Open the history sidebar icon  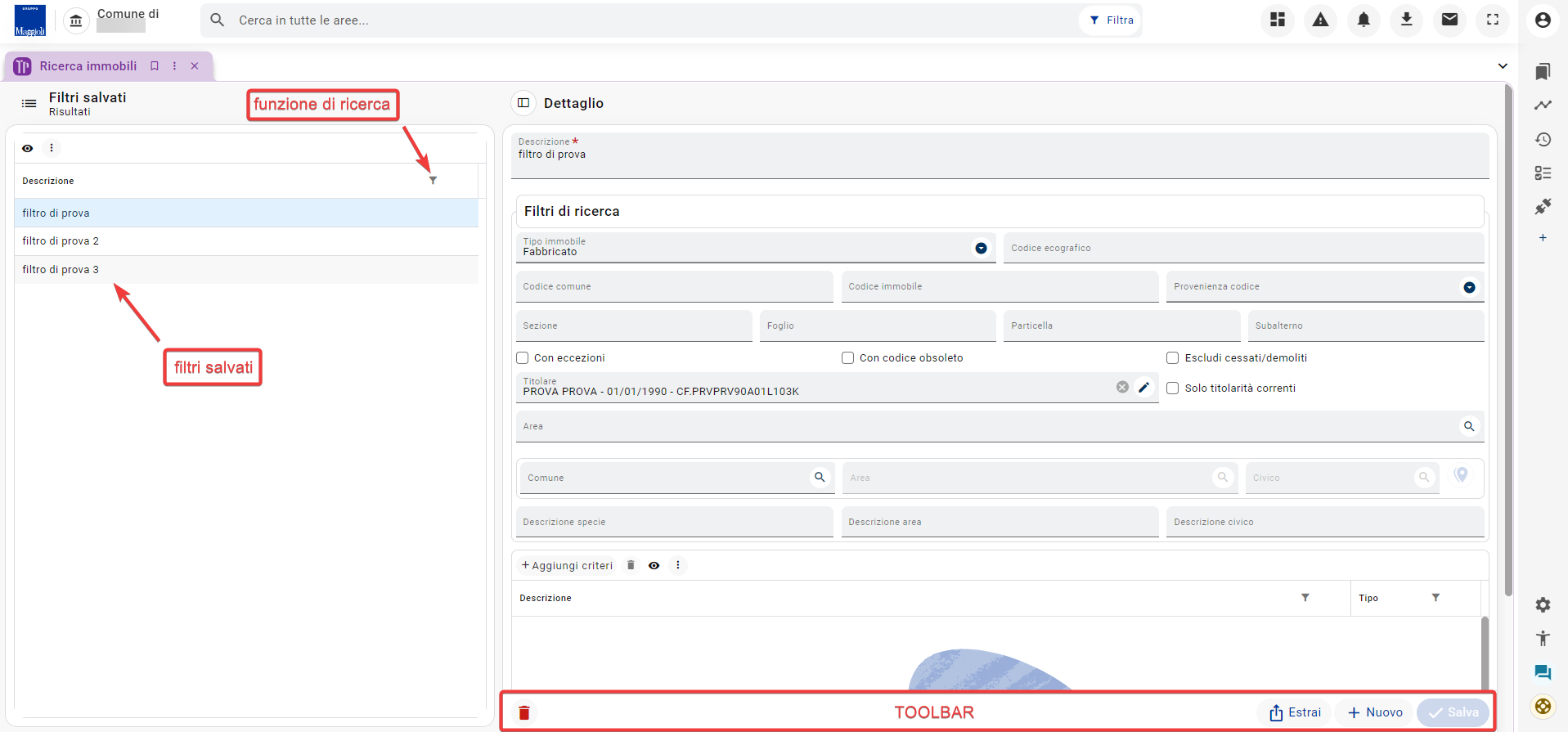pos(1543,139)
